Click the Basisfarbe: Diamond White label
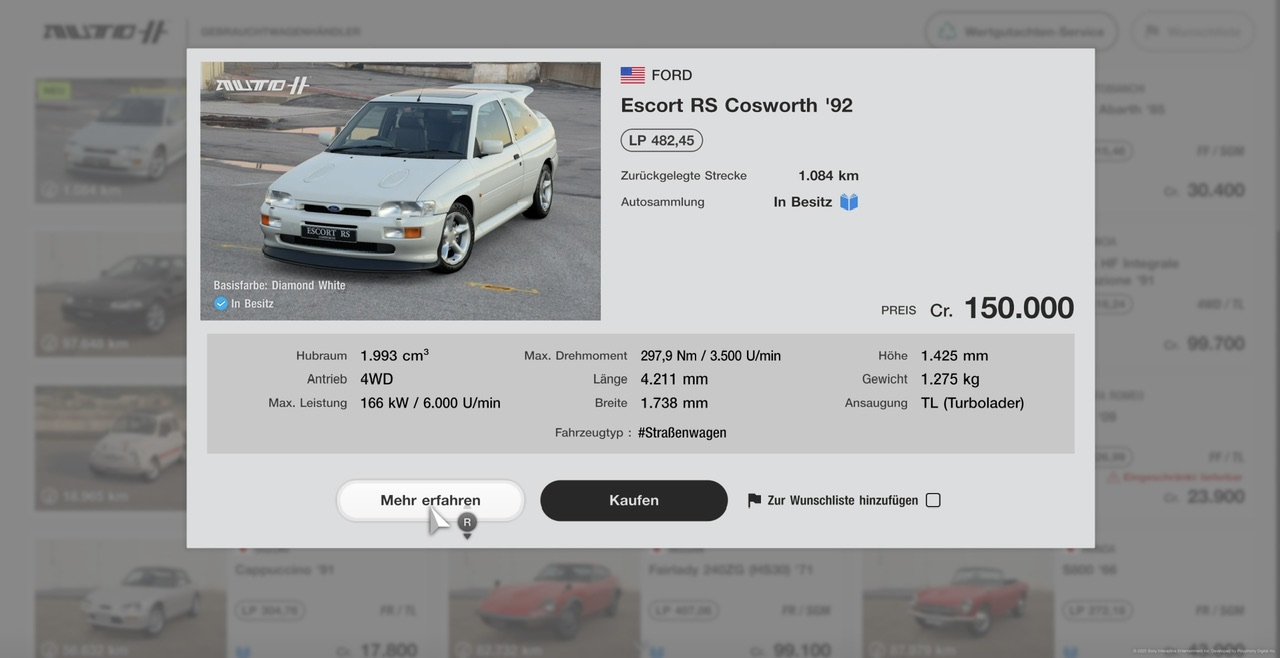 click(x=279, y=285)
